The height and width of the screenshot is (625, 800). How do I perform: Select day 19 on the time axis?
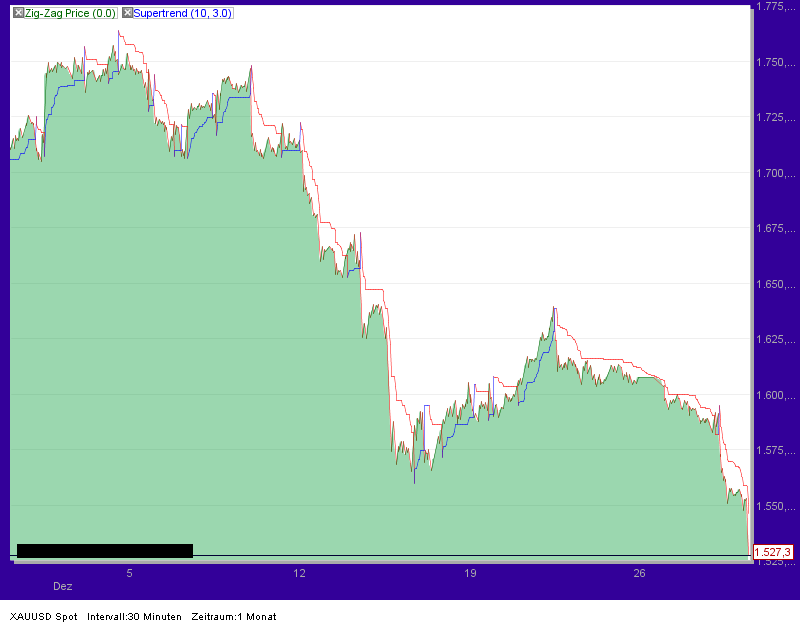(x=469, y=574)
